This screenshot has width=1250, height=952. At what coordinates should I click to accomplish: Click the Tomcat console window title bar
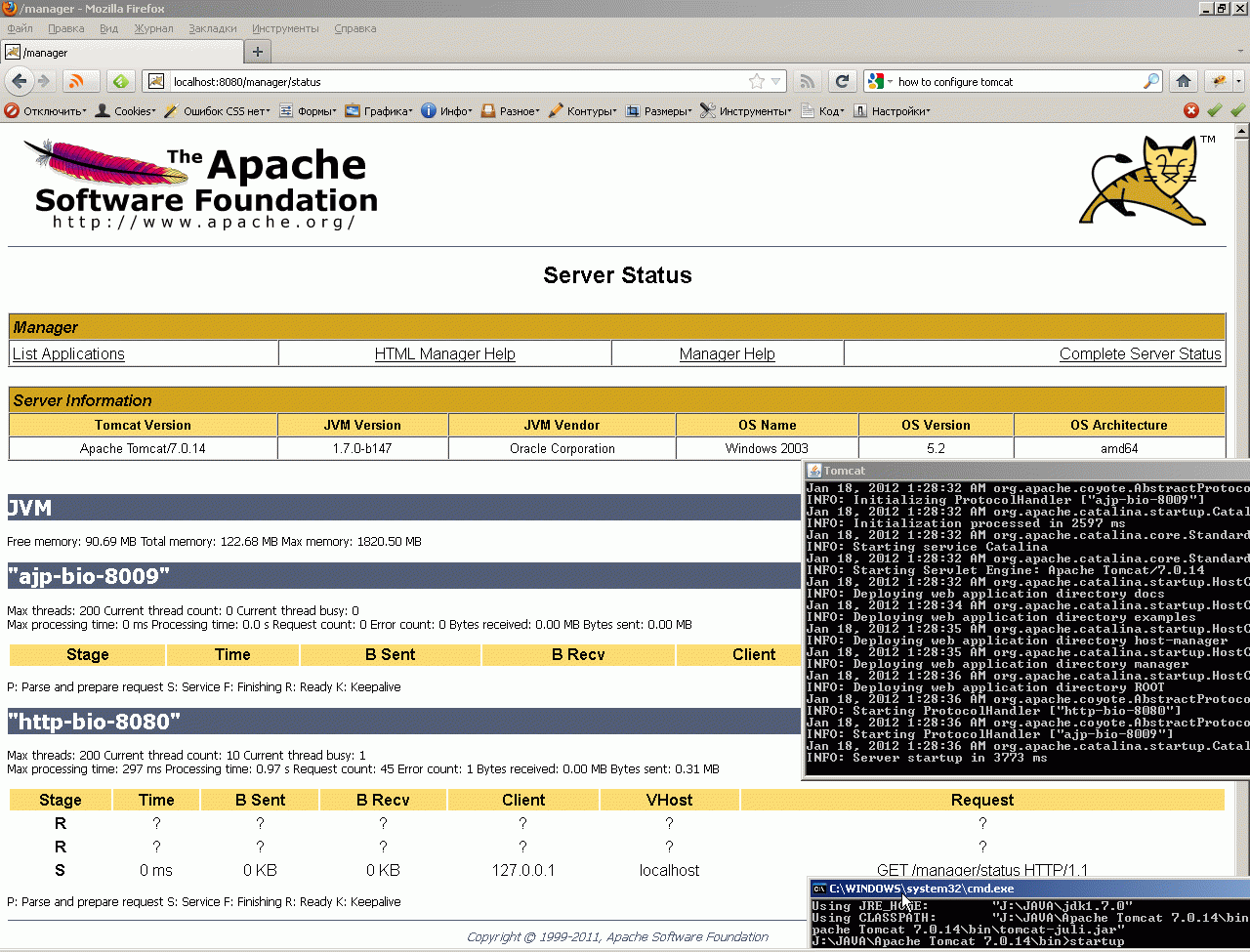click(x=1026, y=471)
